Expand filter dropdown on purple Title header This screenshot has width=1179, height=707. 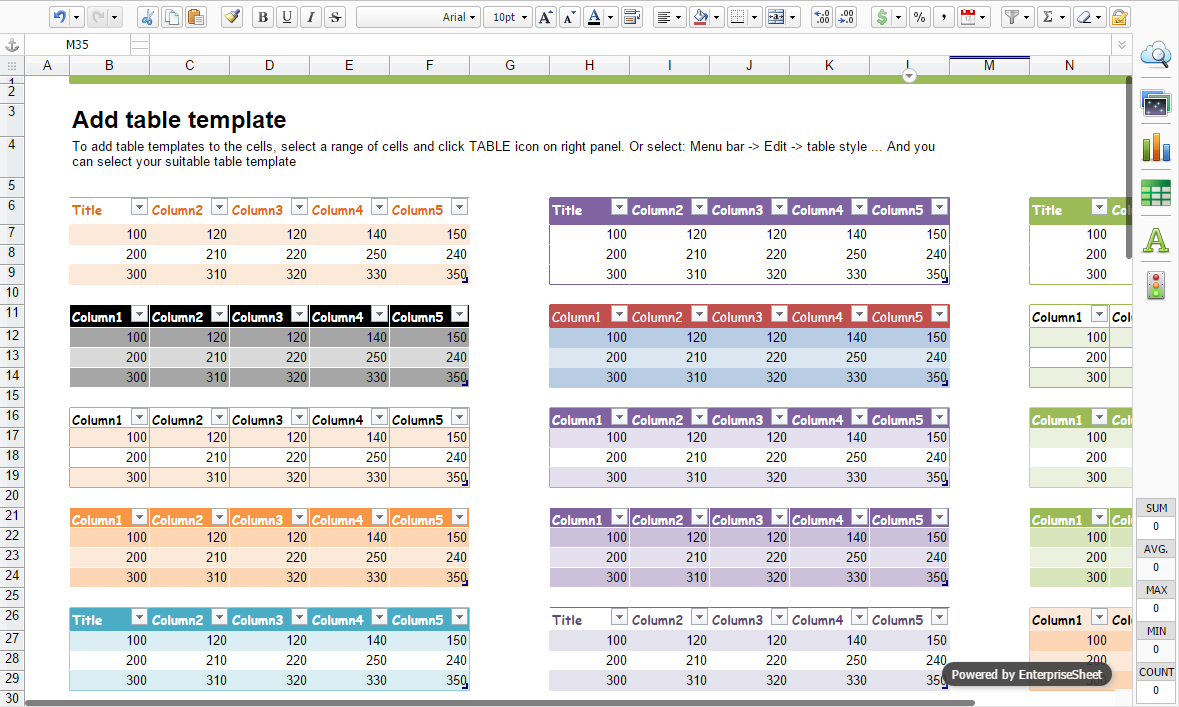[x=619, y=208]
